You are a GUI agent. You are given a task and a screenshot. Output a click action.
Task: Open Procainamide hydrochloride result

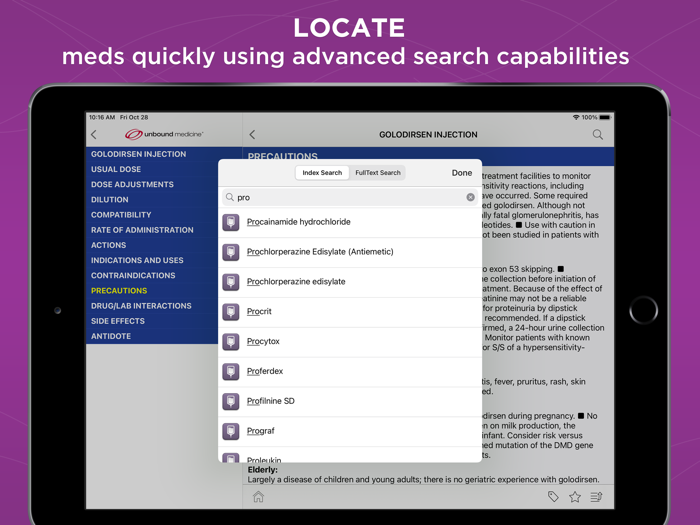(350, 222)
